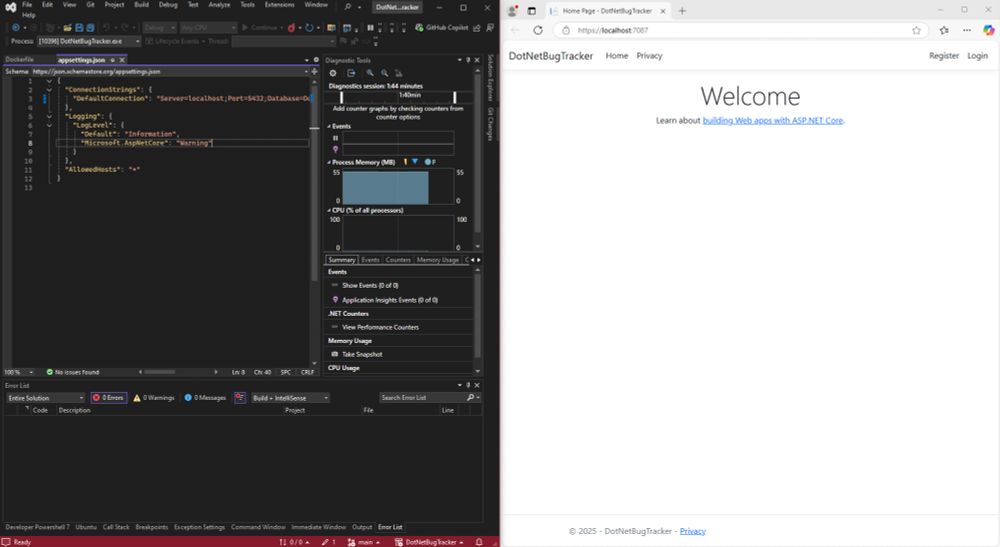
Task: Switch to the Memory Usage tab
Action: (438, 260)
